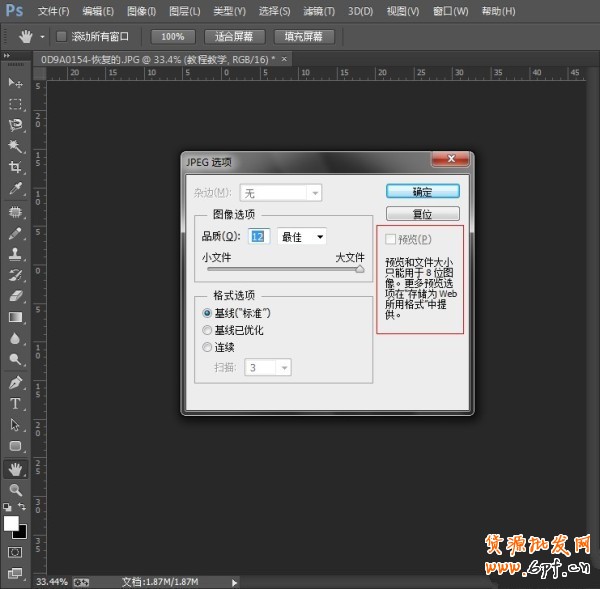Viewport: 600px width, 589px height.
Task: Activate the Crop tool
Action: click(x=15, y=167)
